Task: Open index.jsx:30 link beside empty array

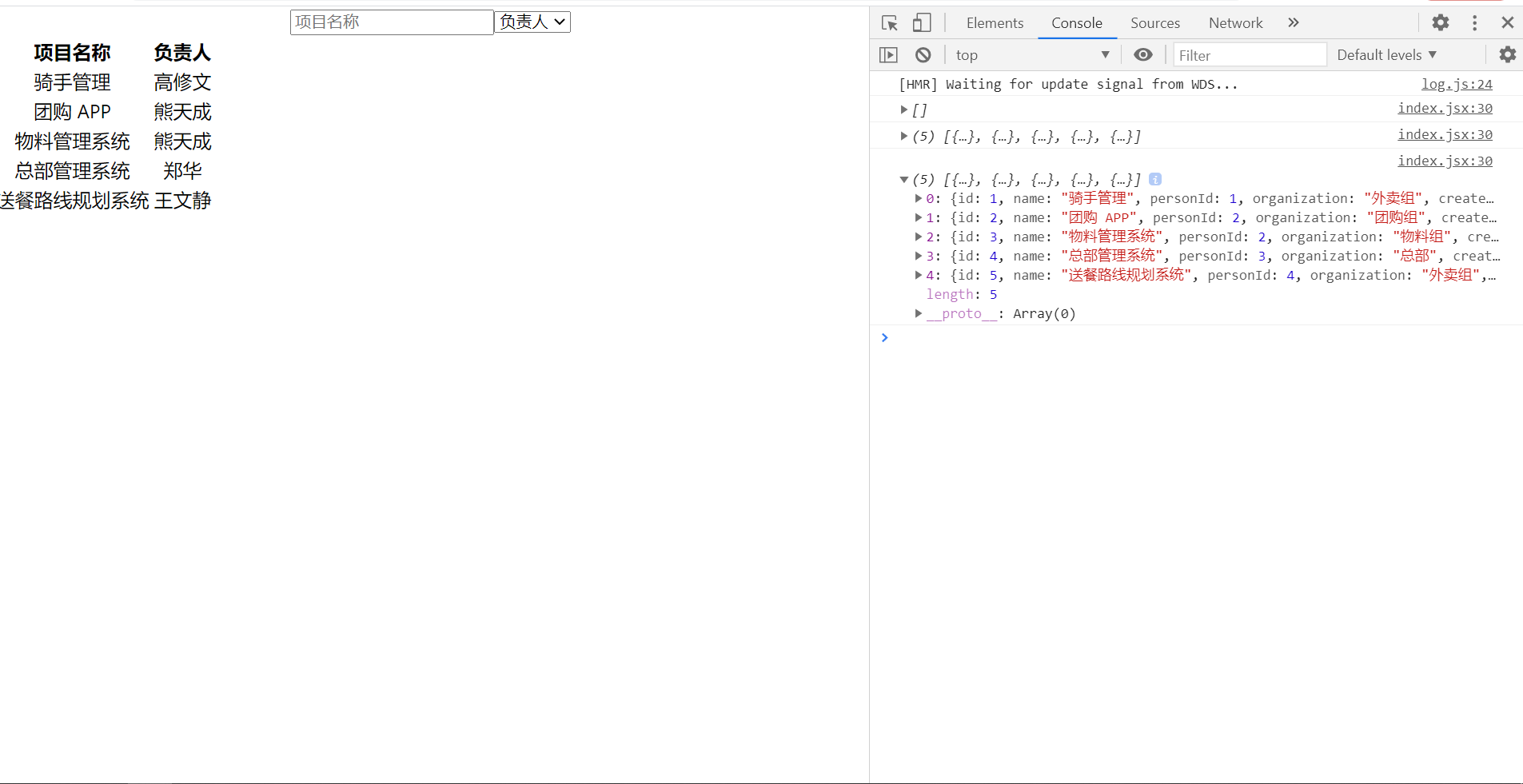Action: (x=1445, y=108)
